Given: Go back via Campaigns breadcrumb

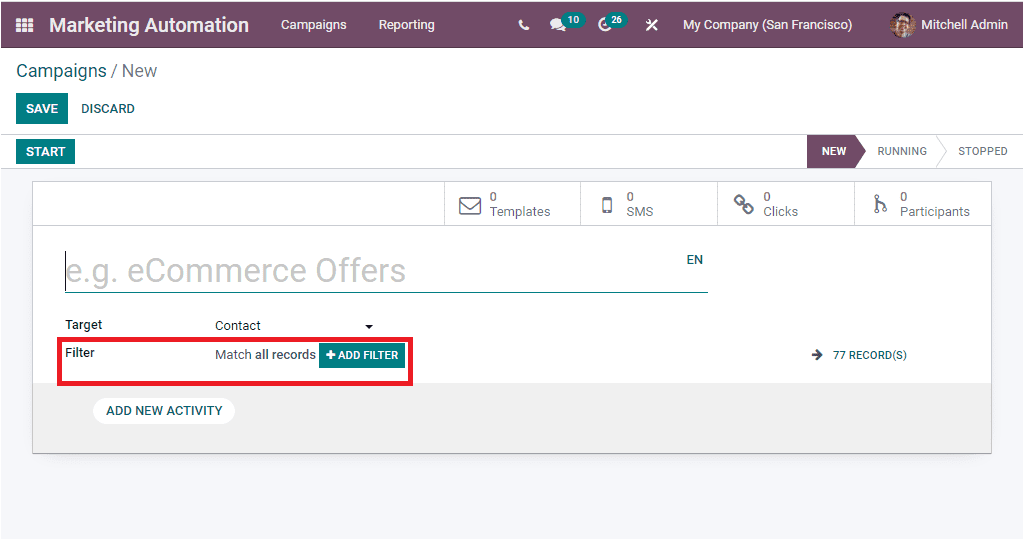Looking at the screenshot, I should click(x=61, y=71).
